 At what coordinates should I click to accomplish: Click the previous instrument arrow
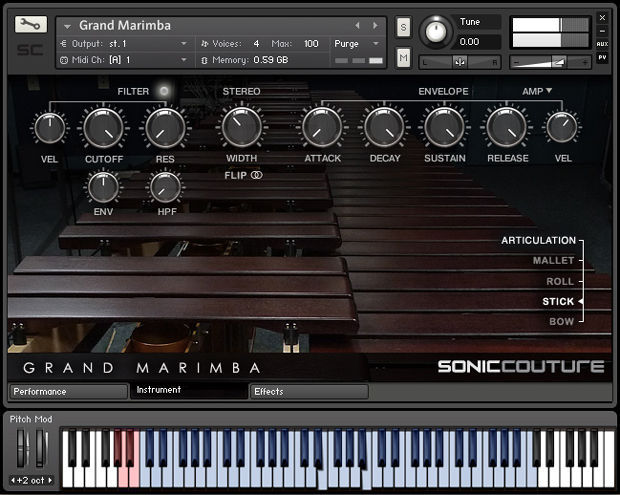pos(357,25)
